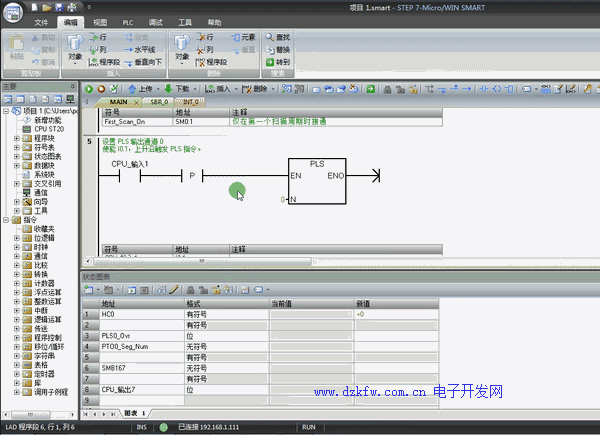Open the STEP 7 application menu button
The height and width of the screenshot is (435, 600).
13,13
